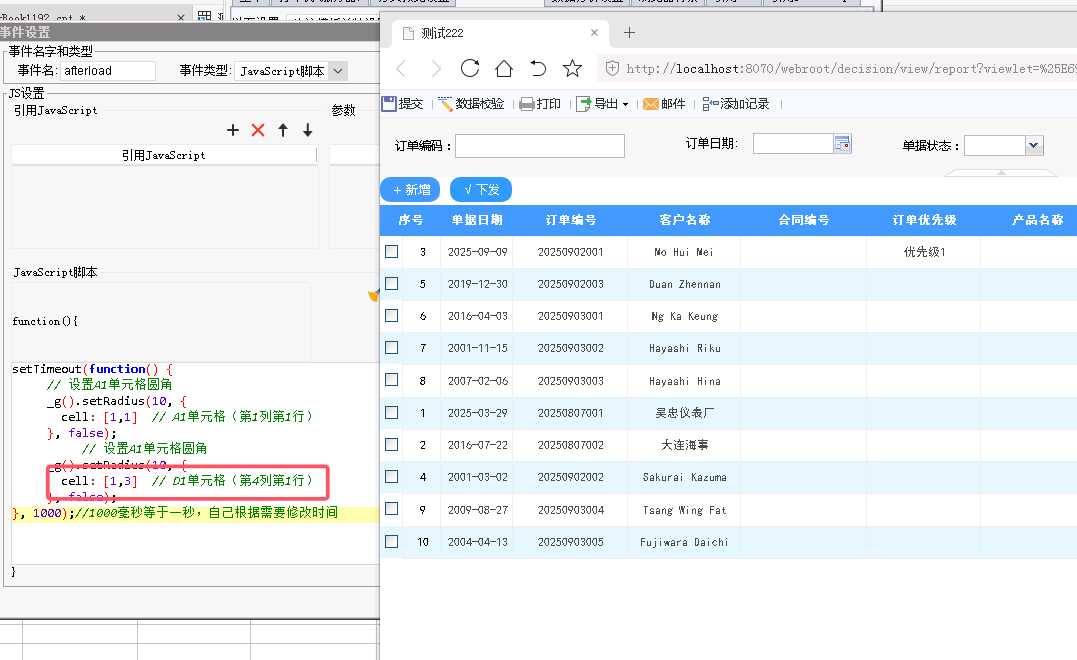Select the checkbox for Fujiwara Daichi row
The height and width of the screenshot is (660, 1077).
(x=391, y=541)
